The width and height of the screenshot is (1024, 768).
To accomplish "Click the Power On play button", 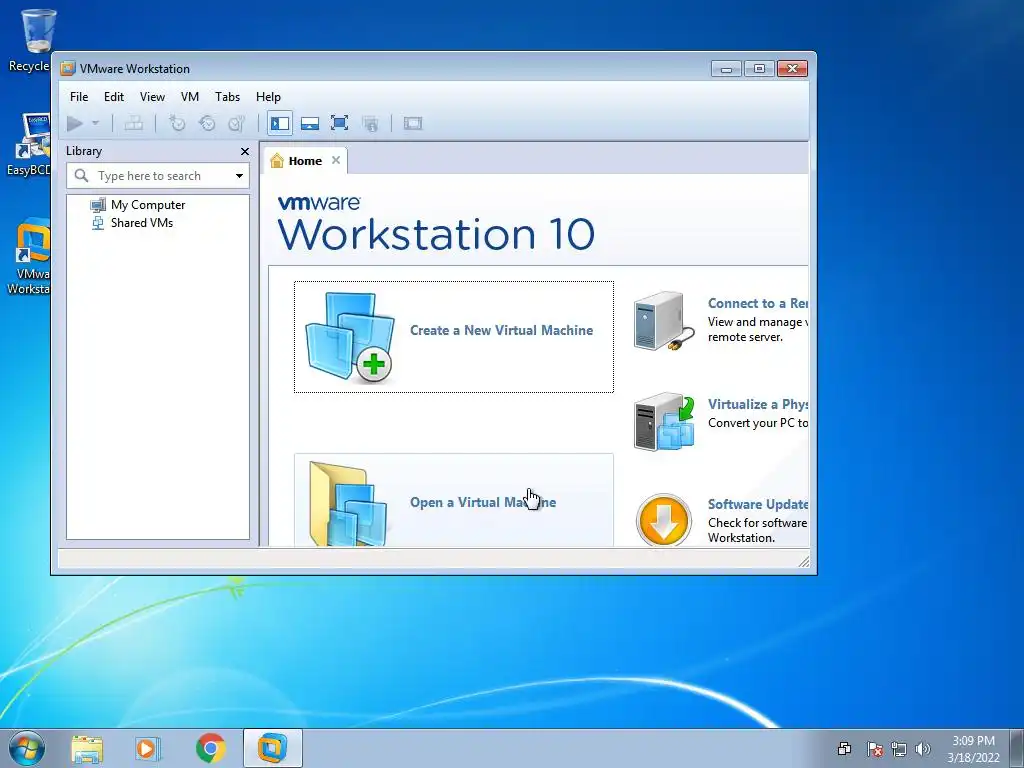I will coord(75,123).
